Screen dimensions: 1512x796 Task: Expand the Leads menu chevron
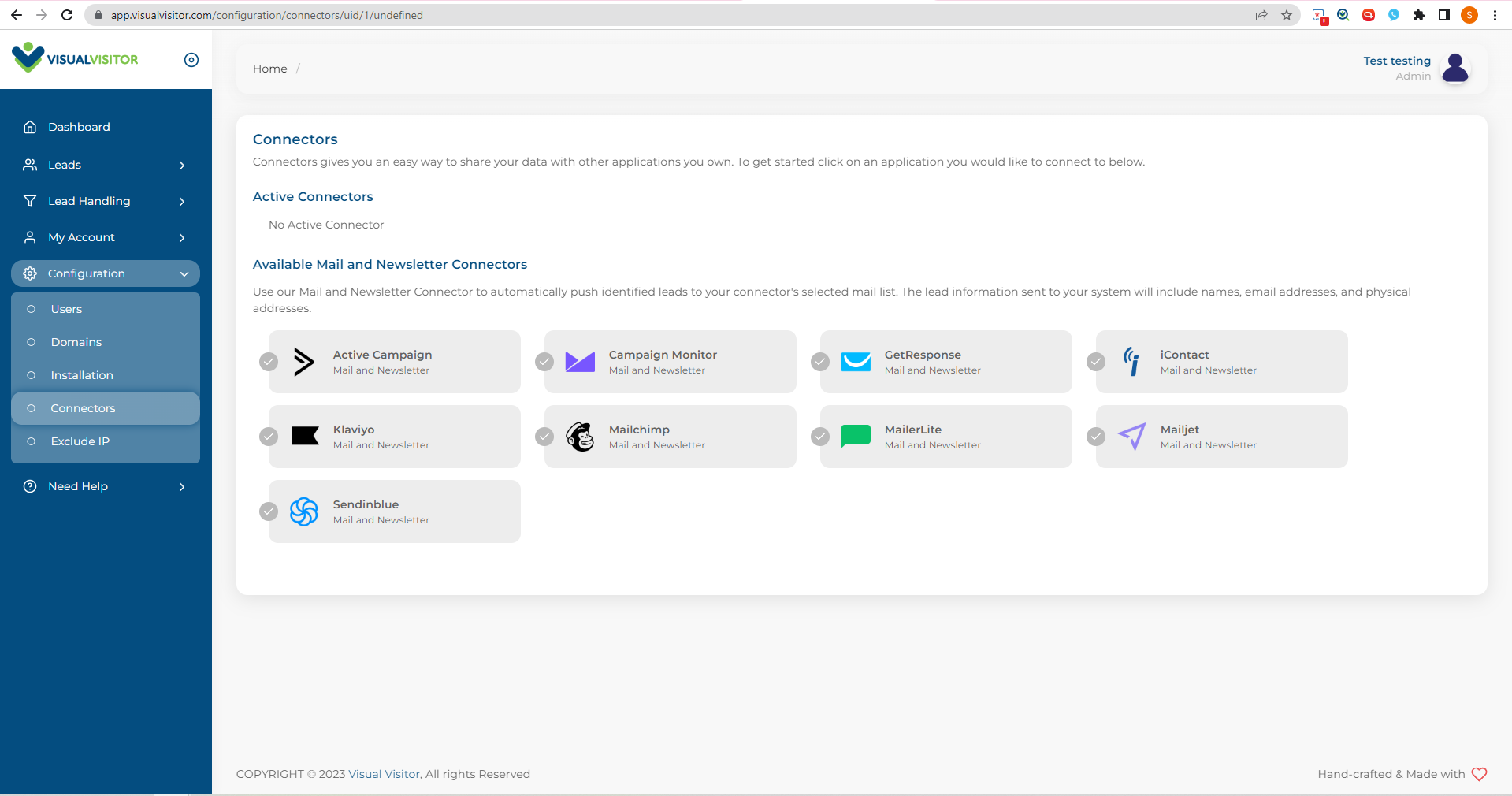point(182,166)
